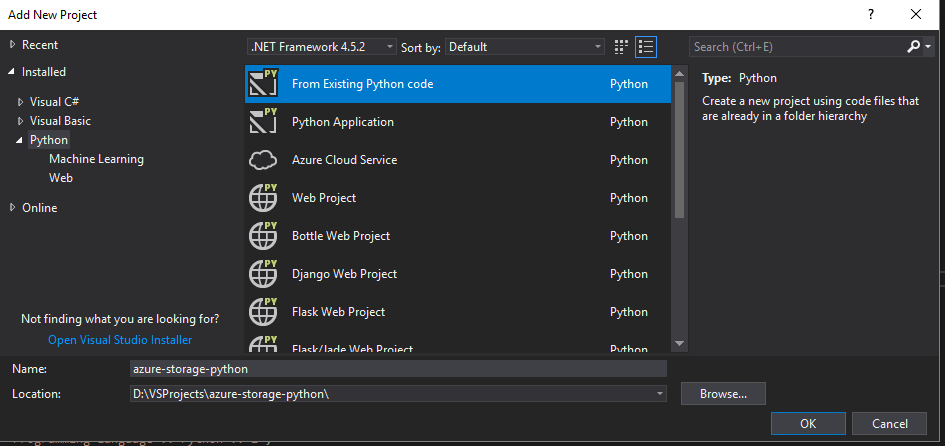Select Python Application template name
The height and width of the screenshot is (446, 945).
tap(343, 122)
